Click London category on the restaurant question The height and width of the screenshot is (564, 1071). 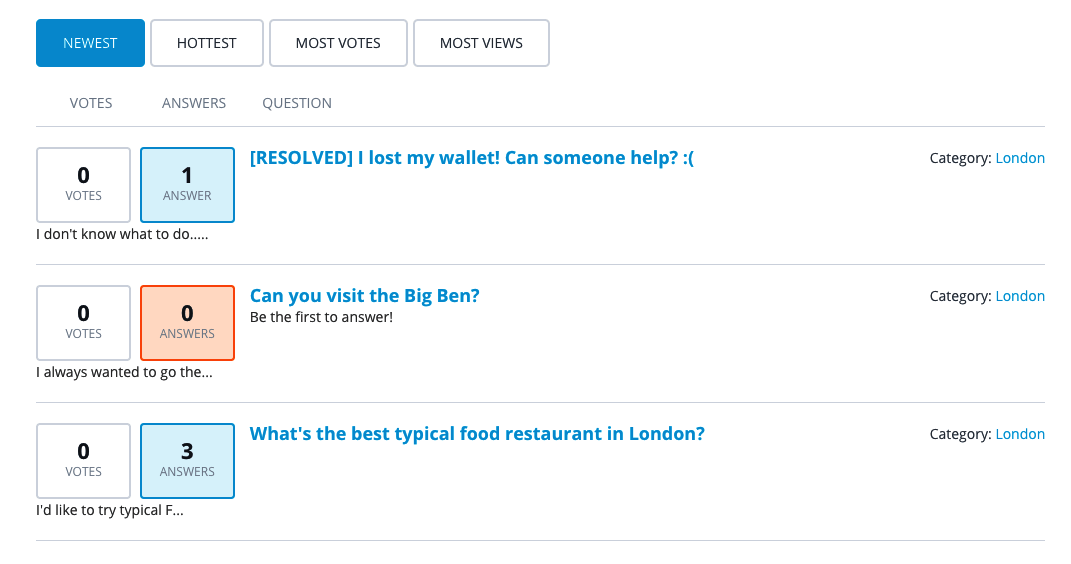coord(1020,434)
